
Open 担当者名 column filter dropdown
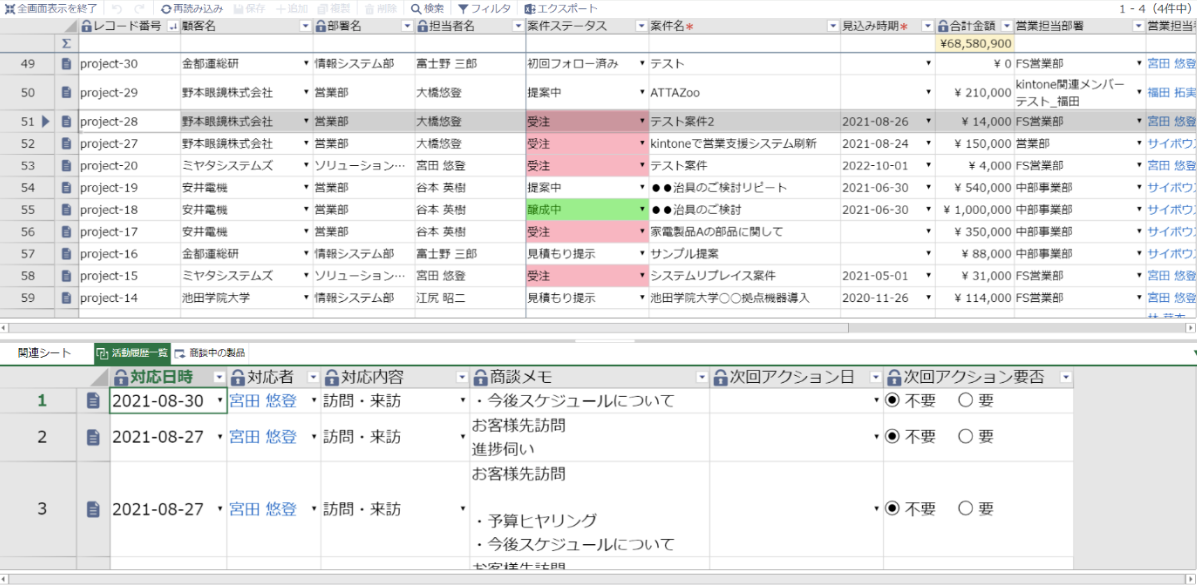pos(518,26)
